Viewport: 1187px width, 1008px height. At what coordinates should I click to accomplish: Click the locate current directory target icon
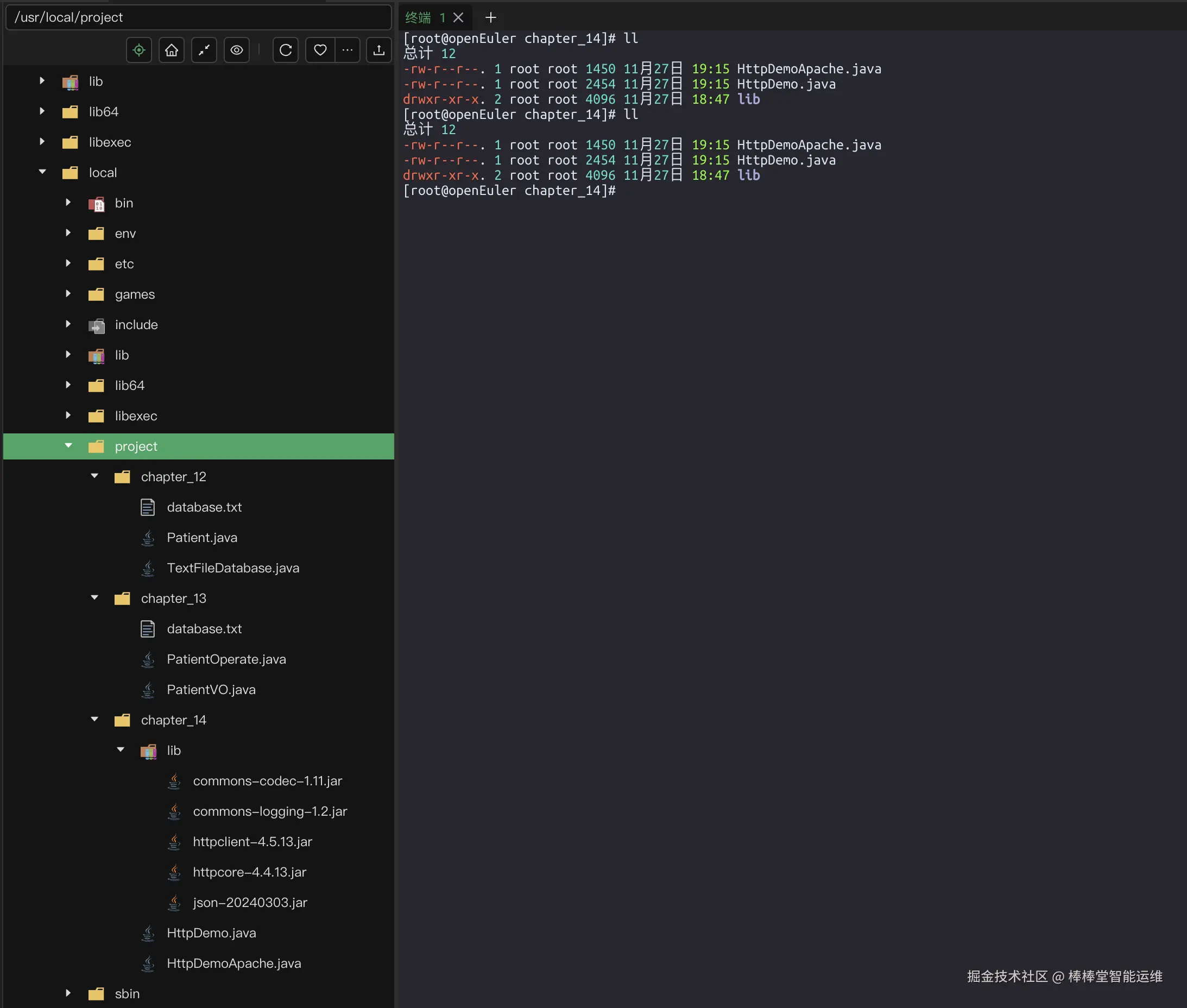139,51
